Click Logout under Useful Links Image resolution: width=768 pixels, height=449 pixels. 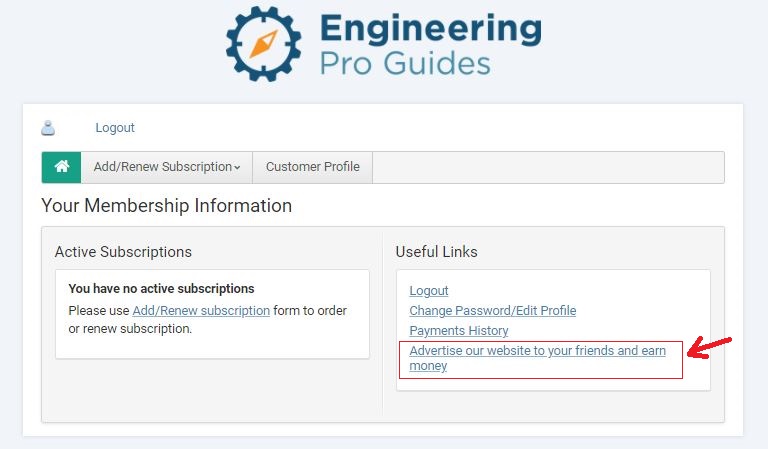tap(429, 291)
